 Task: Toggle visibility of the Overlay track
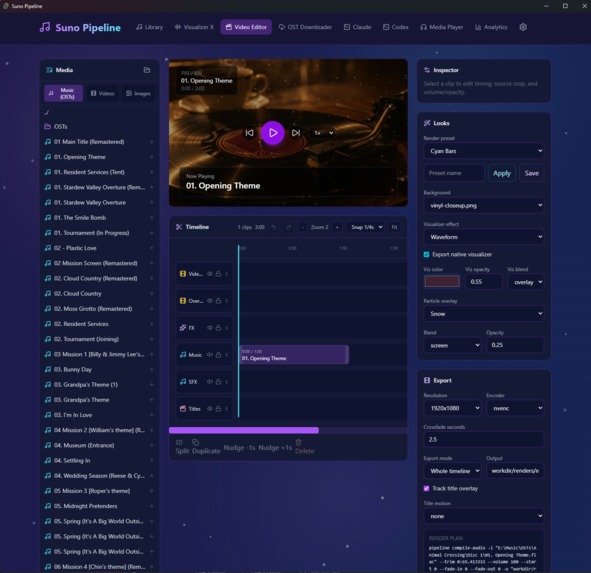(x=210, y=301)
